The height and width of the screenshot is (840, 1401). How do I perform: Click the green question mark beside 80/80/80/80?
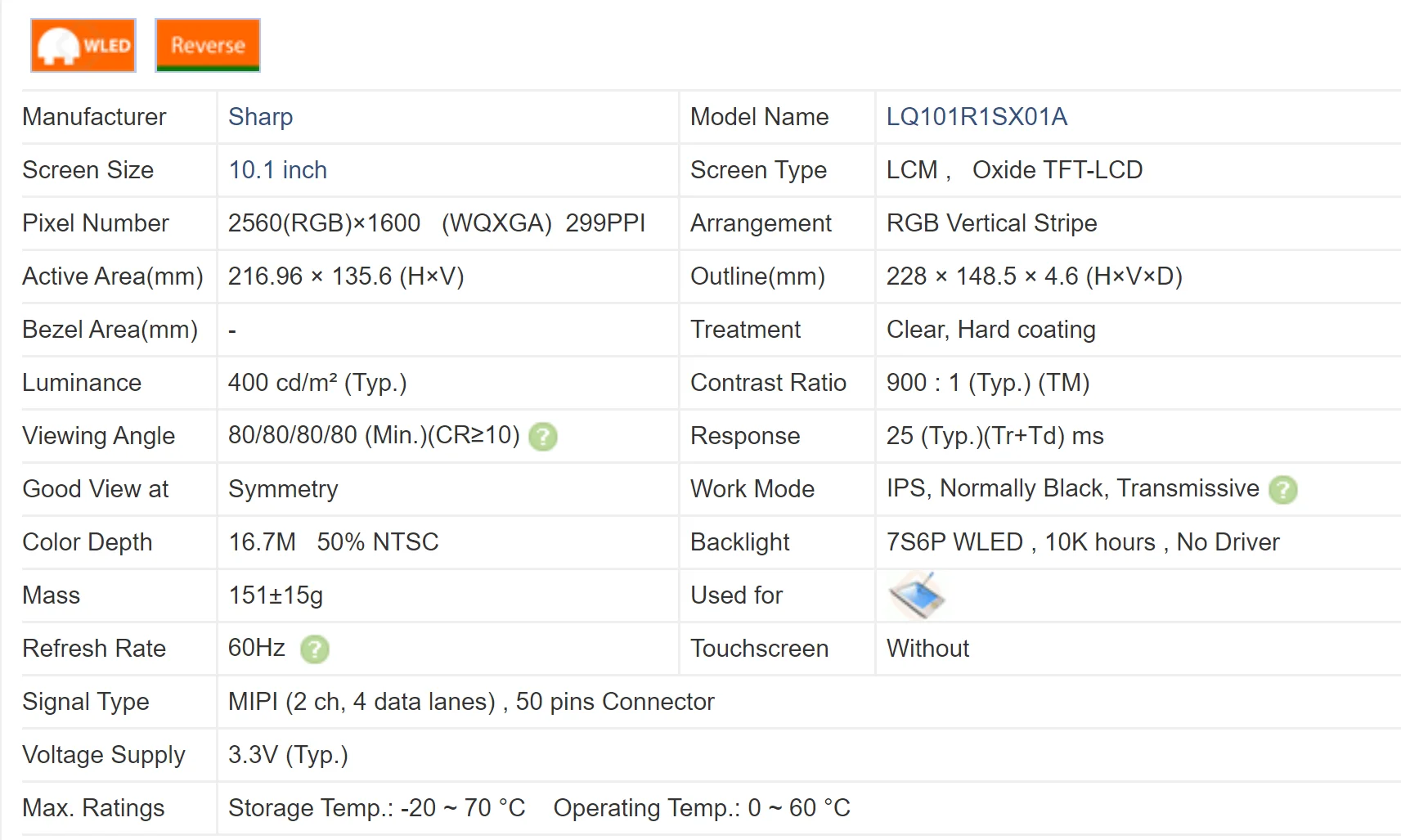(x=542, y=437)
